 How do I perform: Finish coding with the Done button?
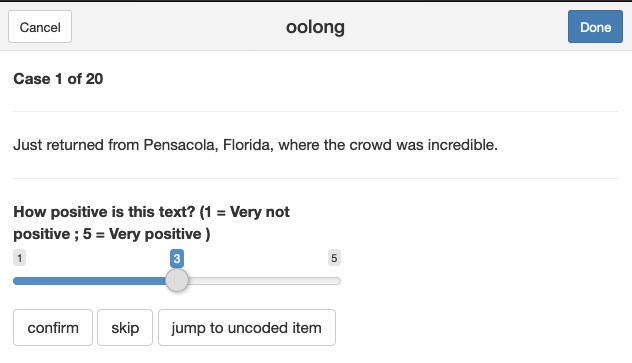point(595,27)
